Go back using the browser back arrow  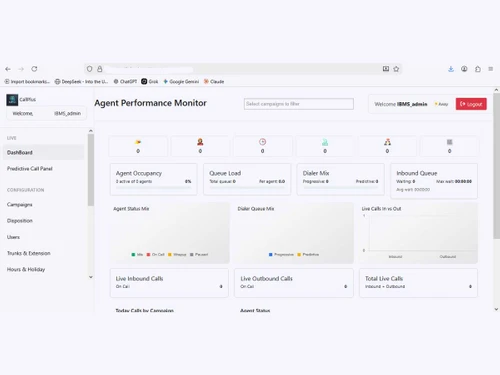(x=8, y=69)
